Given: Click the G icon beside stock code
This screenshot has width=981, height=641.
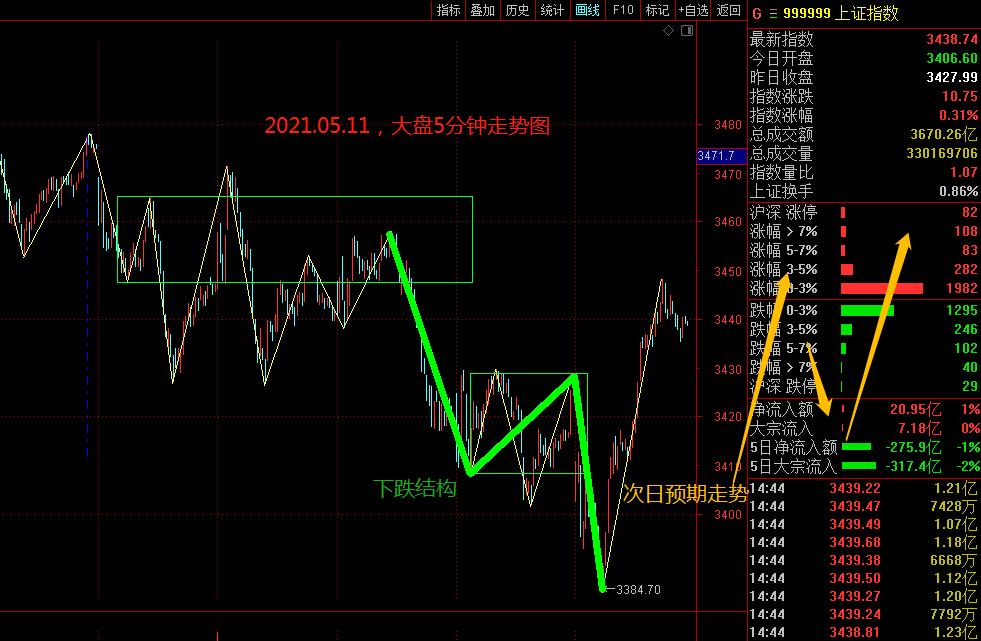Looking at the screenshot, I should point(756,13).
